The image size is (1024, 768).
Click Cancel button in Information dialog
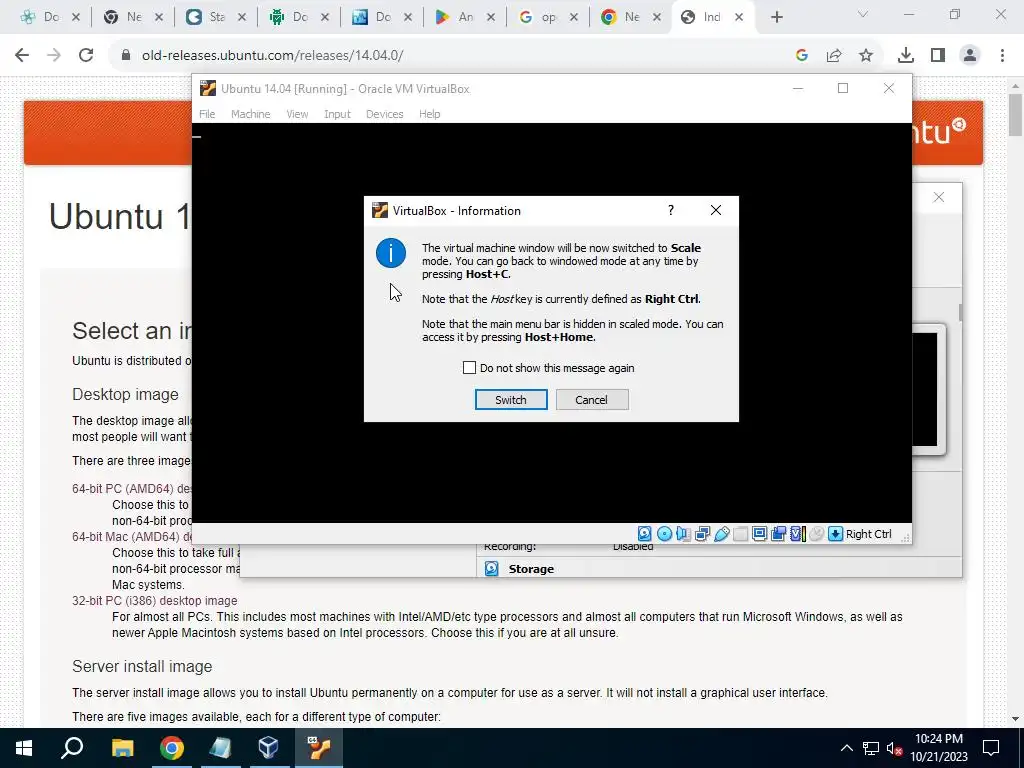(592, 400)
